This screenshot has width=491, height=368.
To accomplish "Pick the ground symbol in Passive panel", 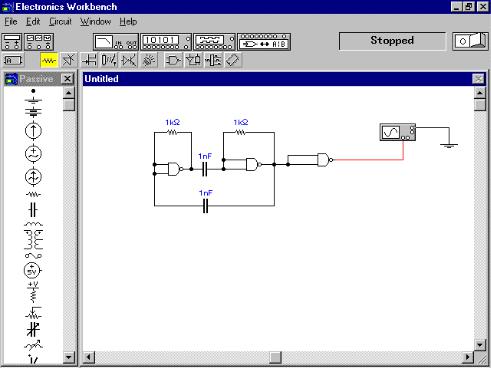I will (x=33, y=100).
